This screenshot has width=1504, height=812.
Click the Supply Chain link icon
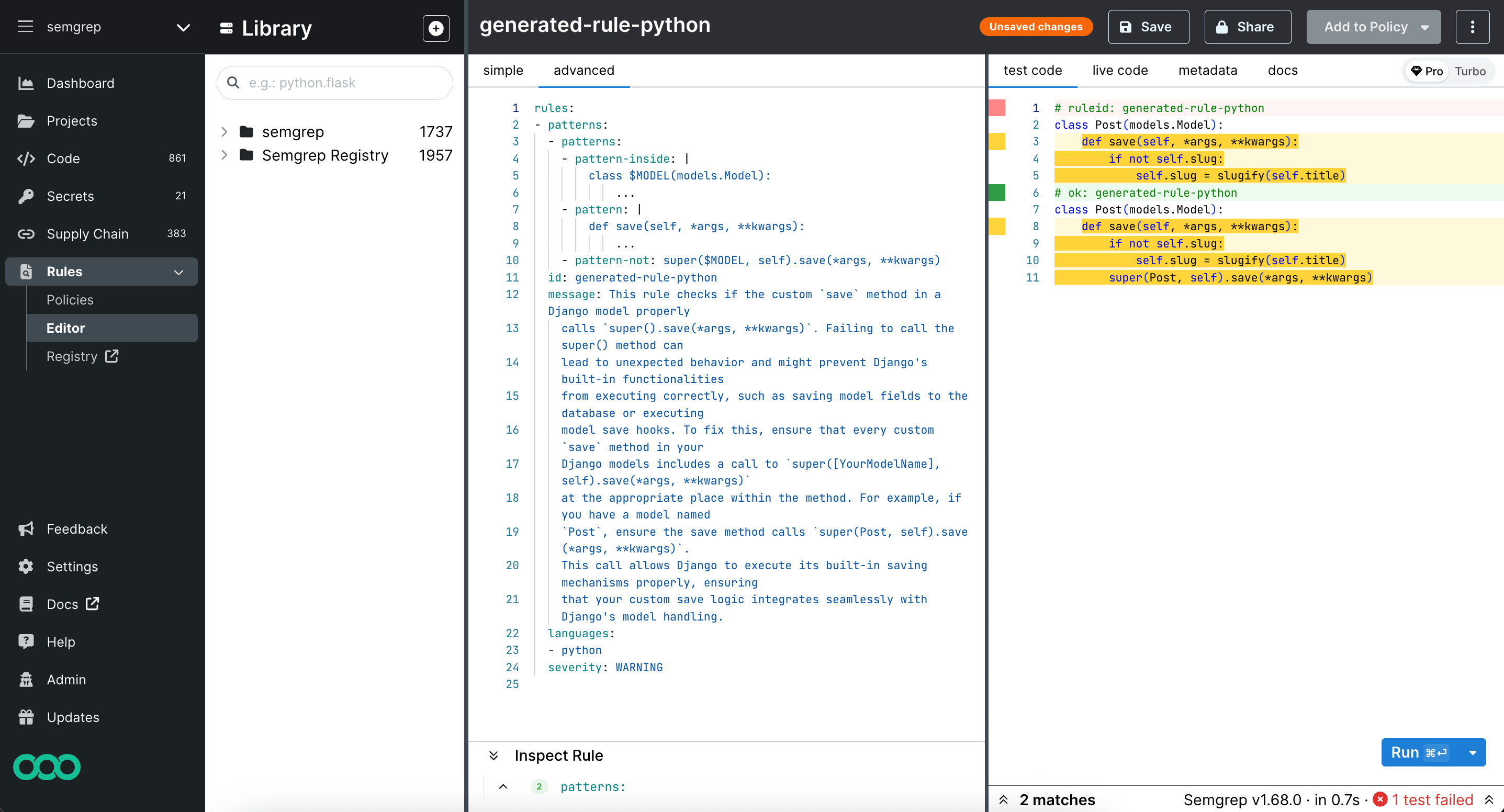(x=26, y=233)
